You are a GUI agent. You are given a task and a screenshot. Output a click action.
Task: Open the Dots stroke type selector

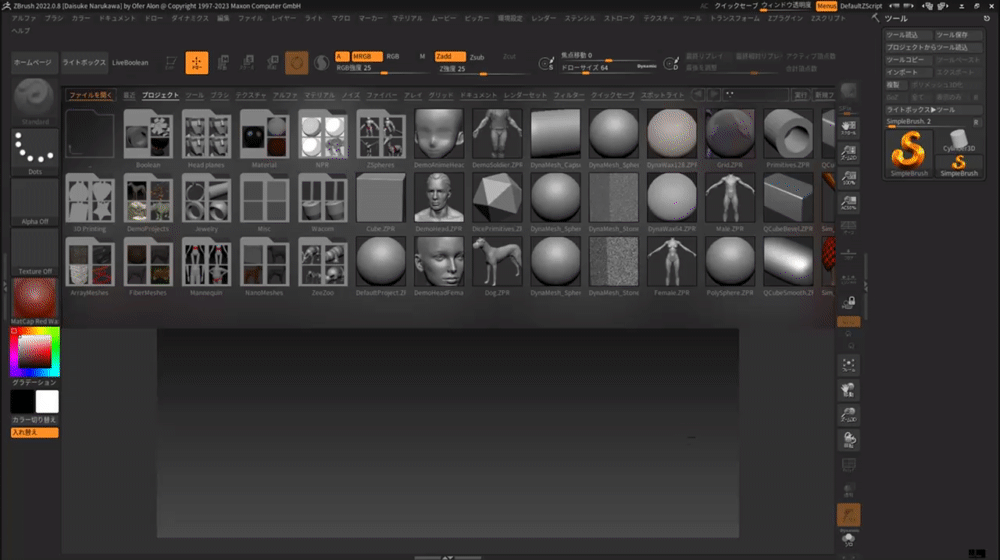(35, 150)
